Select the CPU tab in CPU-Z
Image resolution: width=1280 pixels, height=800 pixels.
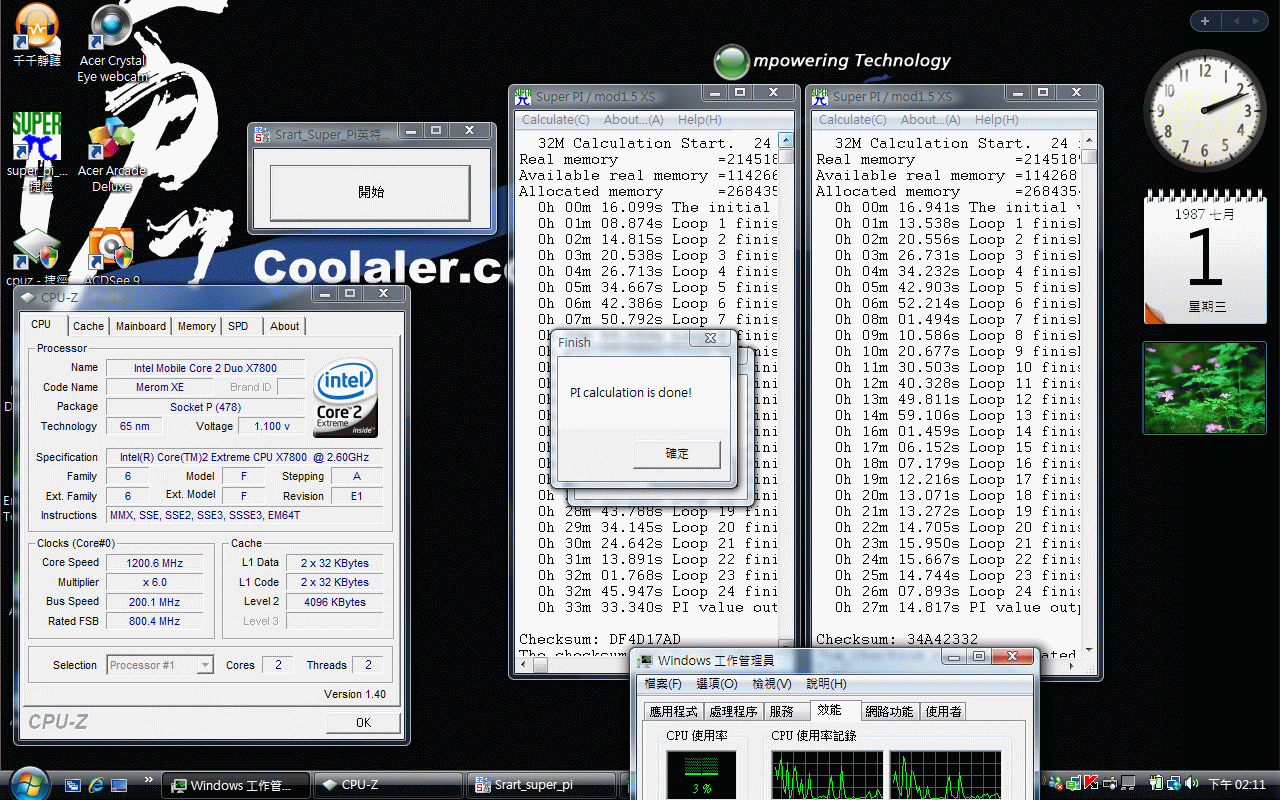click(41, 324)
